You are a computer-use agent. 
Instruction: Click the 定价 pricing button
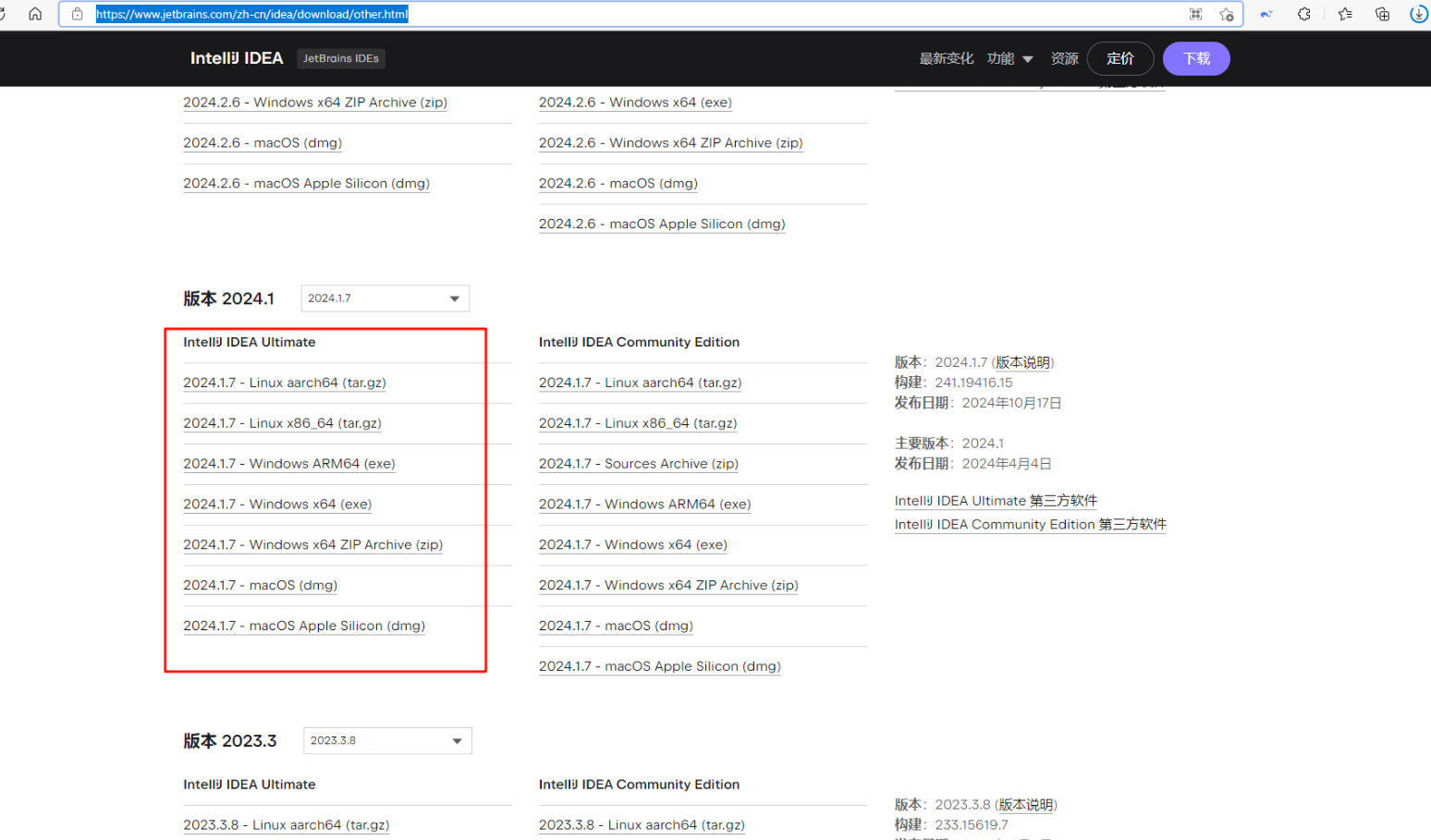pos(1120,58)
